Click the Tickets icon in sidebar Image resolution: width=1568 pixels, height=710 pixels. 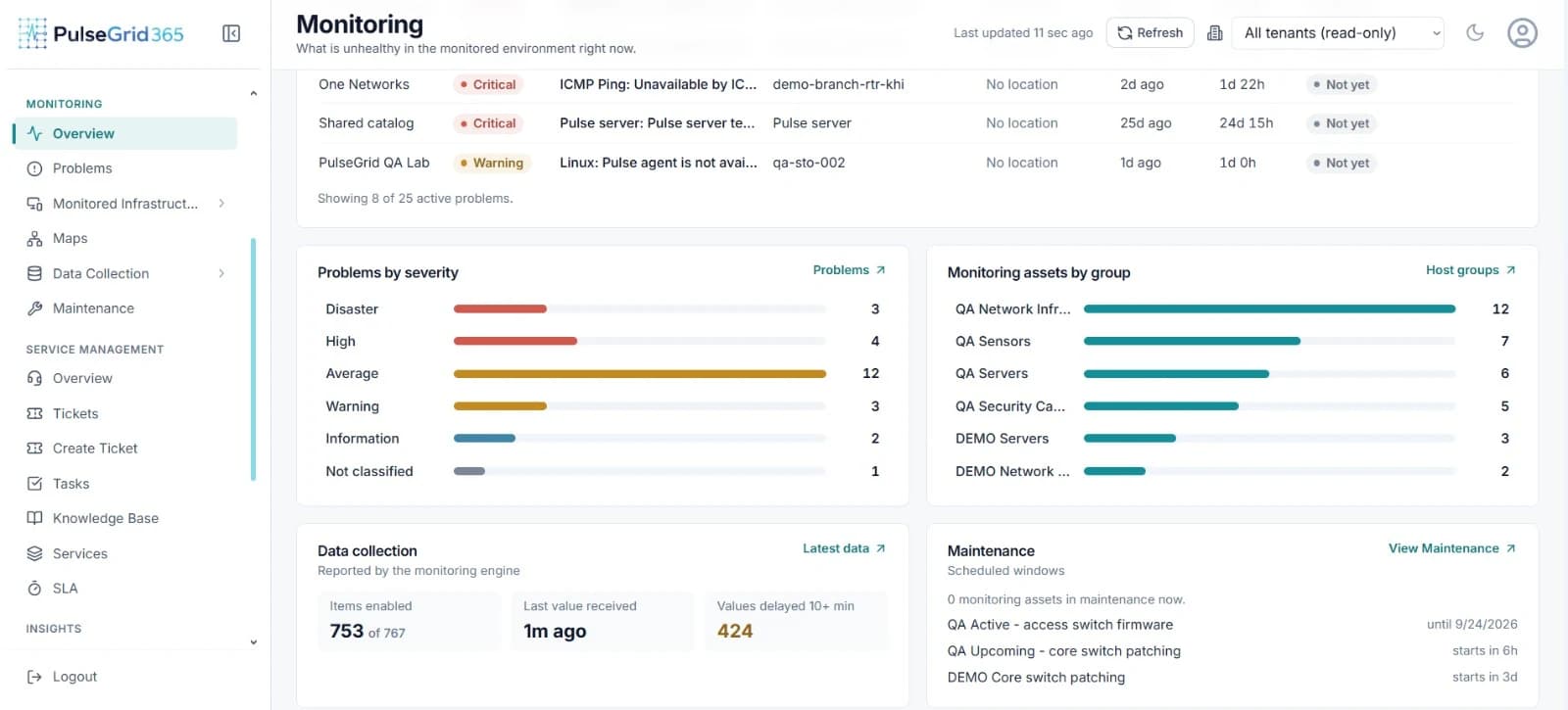(34, 413)
